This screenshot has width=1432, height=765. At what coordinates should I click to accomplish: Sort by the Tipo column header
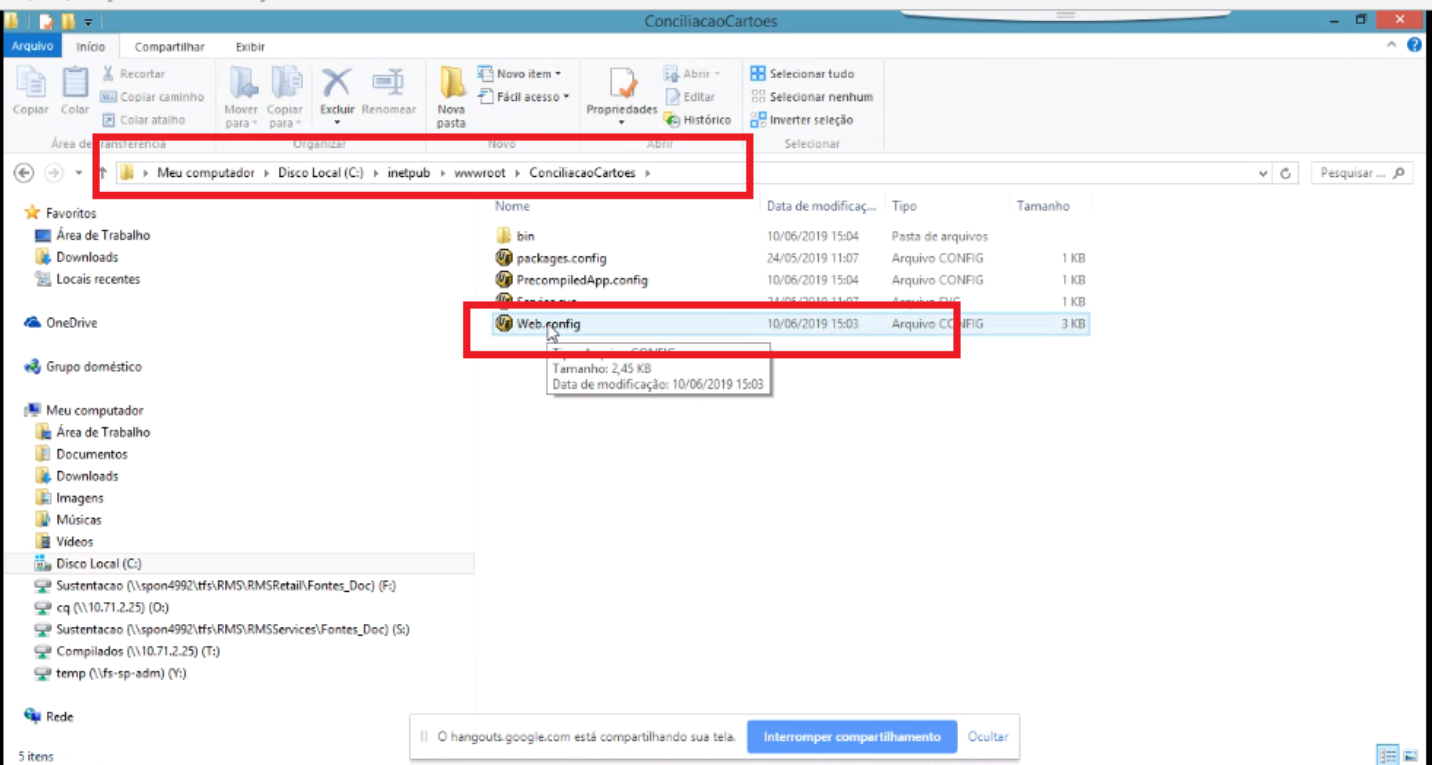(x=904, y=206)
